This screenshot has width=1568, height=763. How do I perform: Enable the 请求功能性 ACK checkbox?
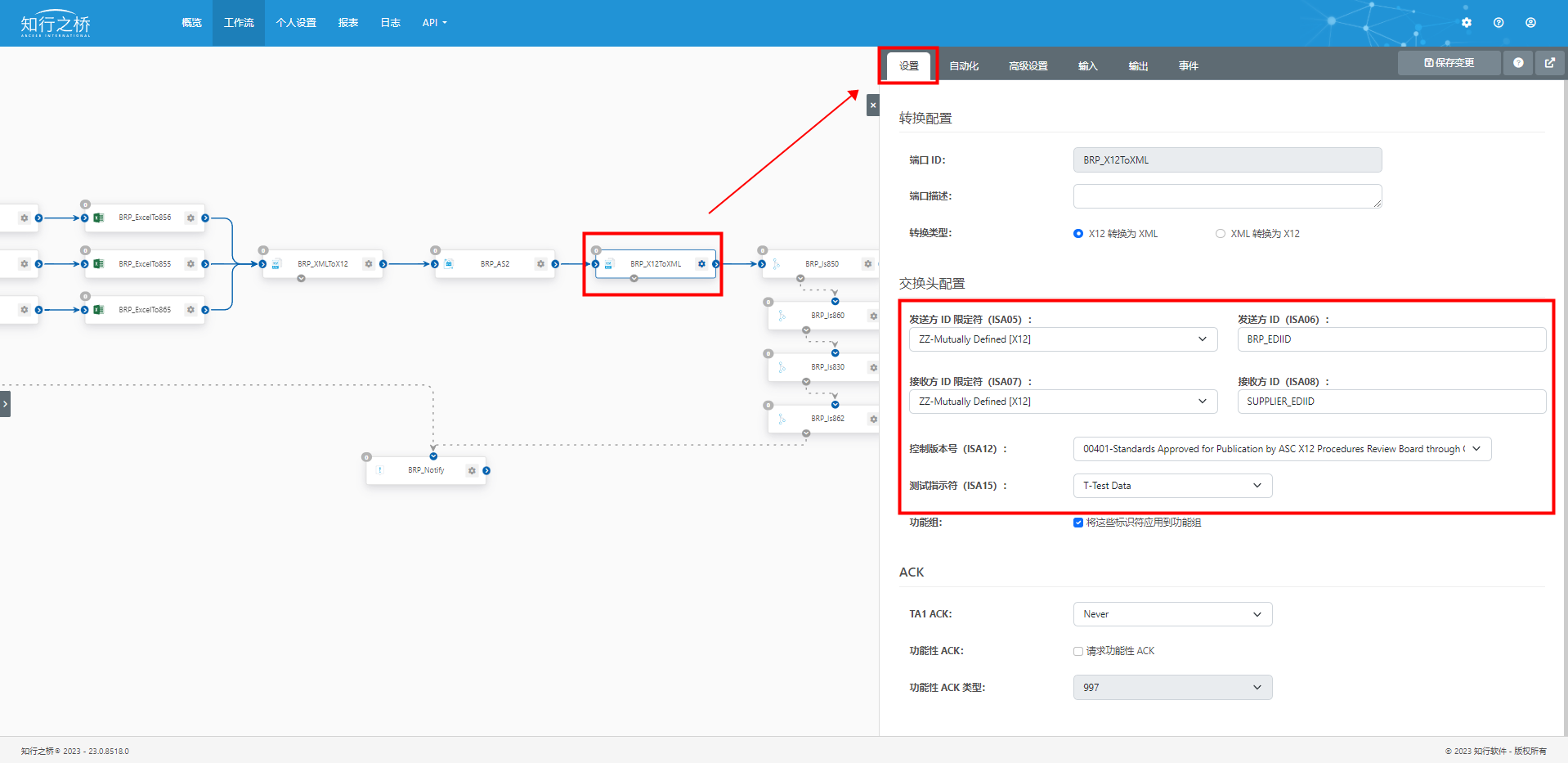(x=1078, y=652)
